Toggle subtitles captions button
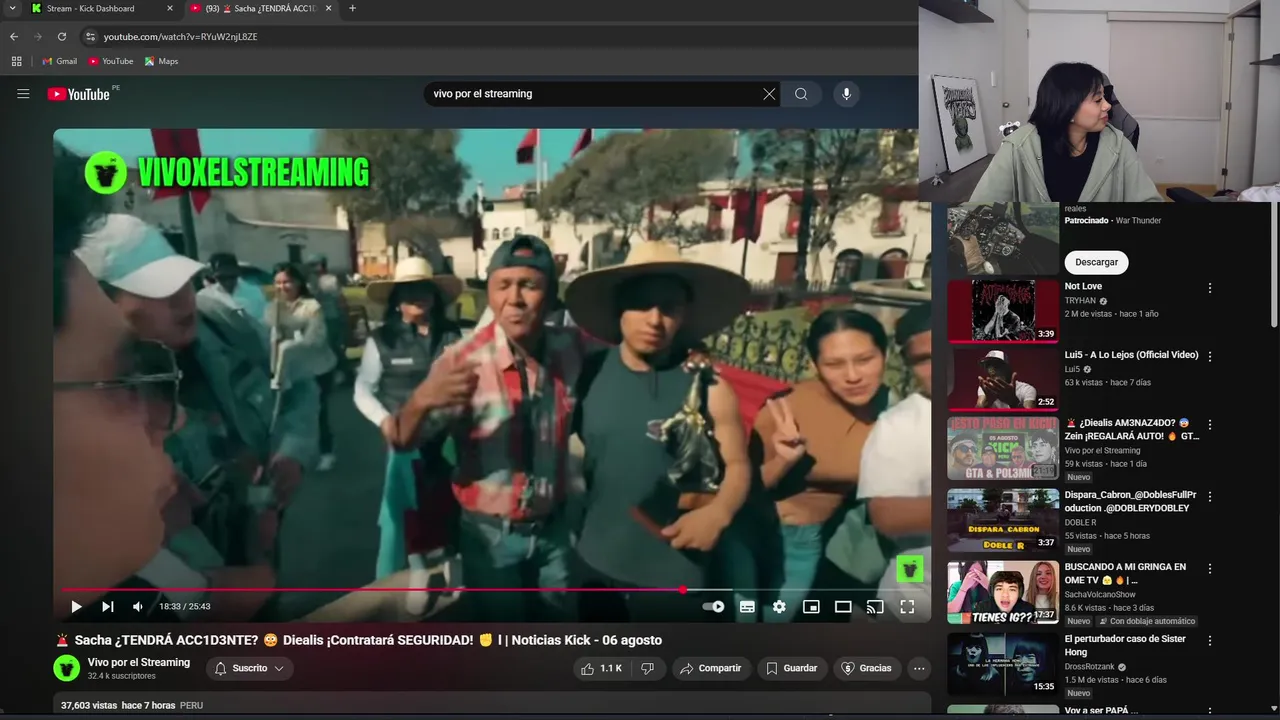 tap(747, 606)
